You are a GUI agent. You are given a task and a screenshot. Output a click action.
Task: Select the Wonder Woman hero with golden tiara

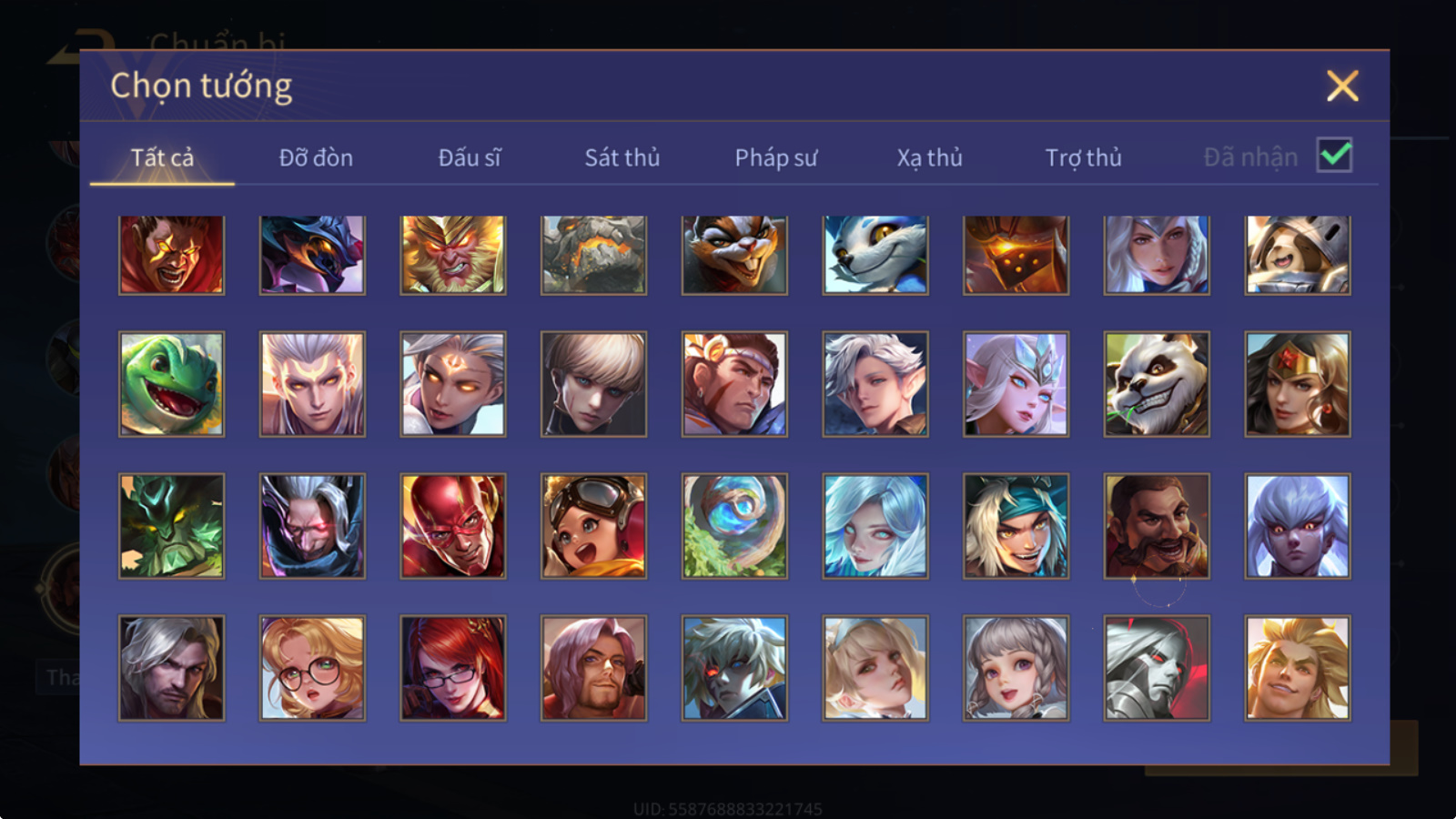pyautogui.click(x=1298, y=384)
